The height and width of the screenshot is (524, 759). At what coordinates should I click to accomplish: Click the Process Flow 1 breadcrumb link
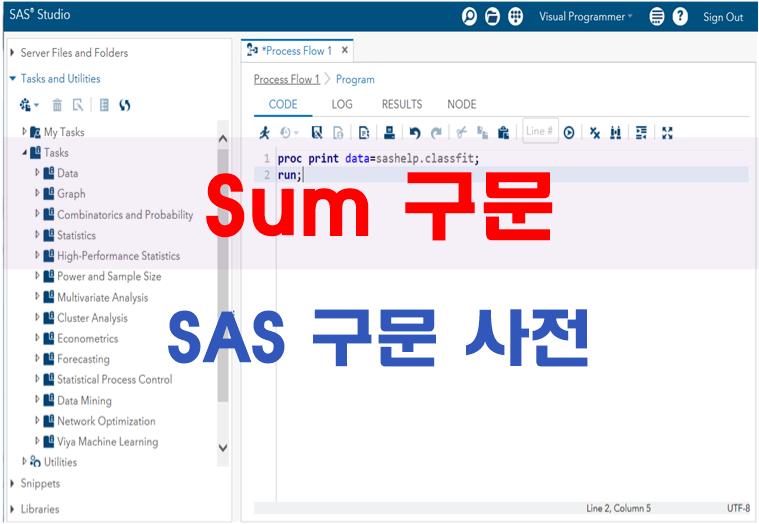(287, 79)
